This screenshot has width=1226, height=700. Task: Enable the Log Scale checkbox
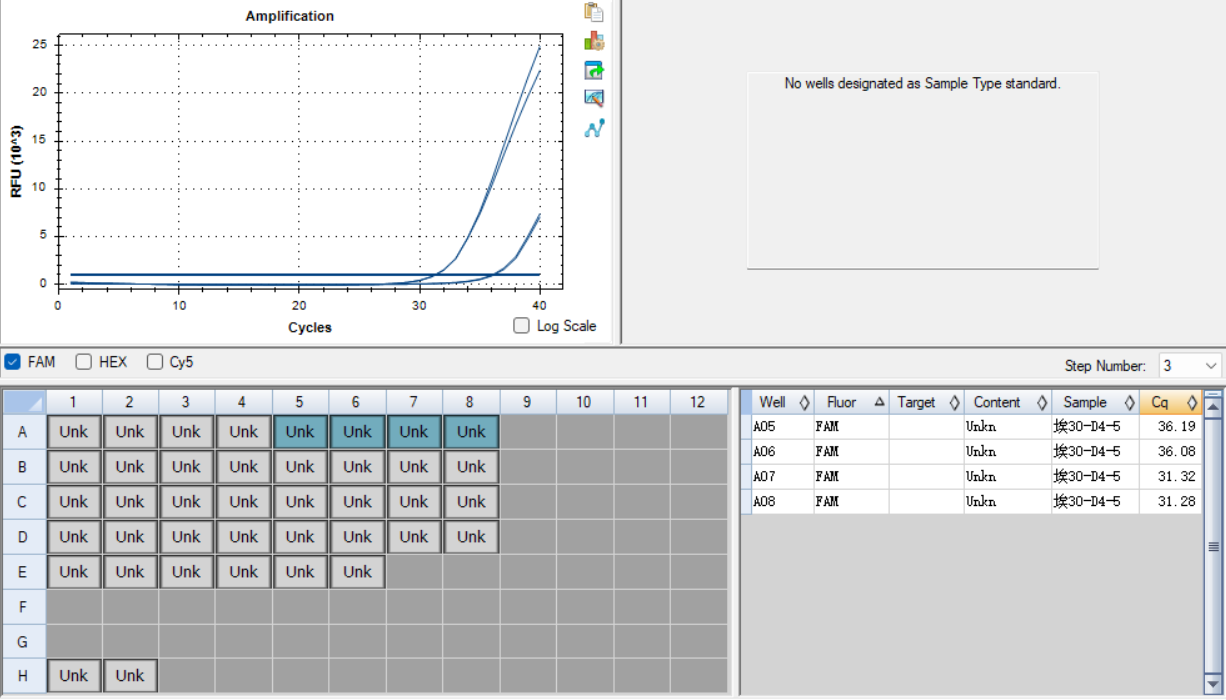pyautogui.click(x=521, y=325)
